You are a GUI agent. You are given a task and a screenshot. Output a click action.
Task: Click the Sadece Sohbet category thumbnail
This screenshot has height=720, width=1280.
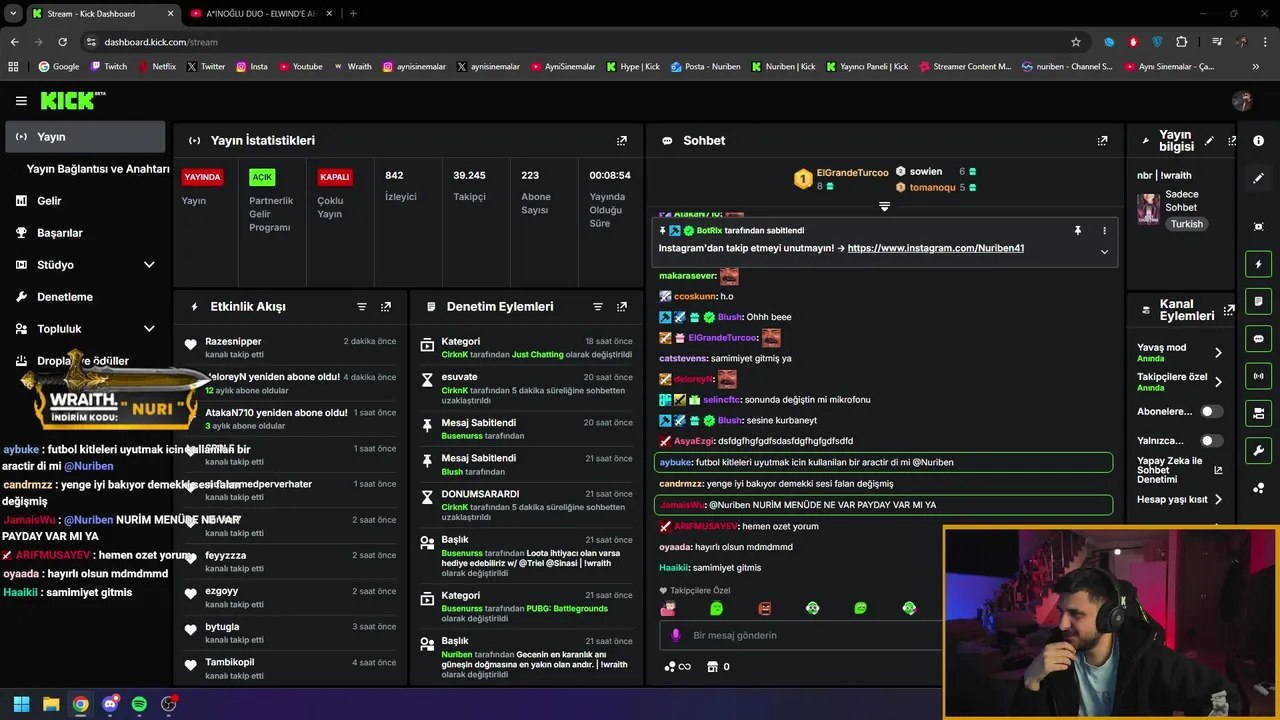coord(1148,208)
